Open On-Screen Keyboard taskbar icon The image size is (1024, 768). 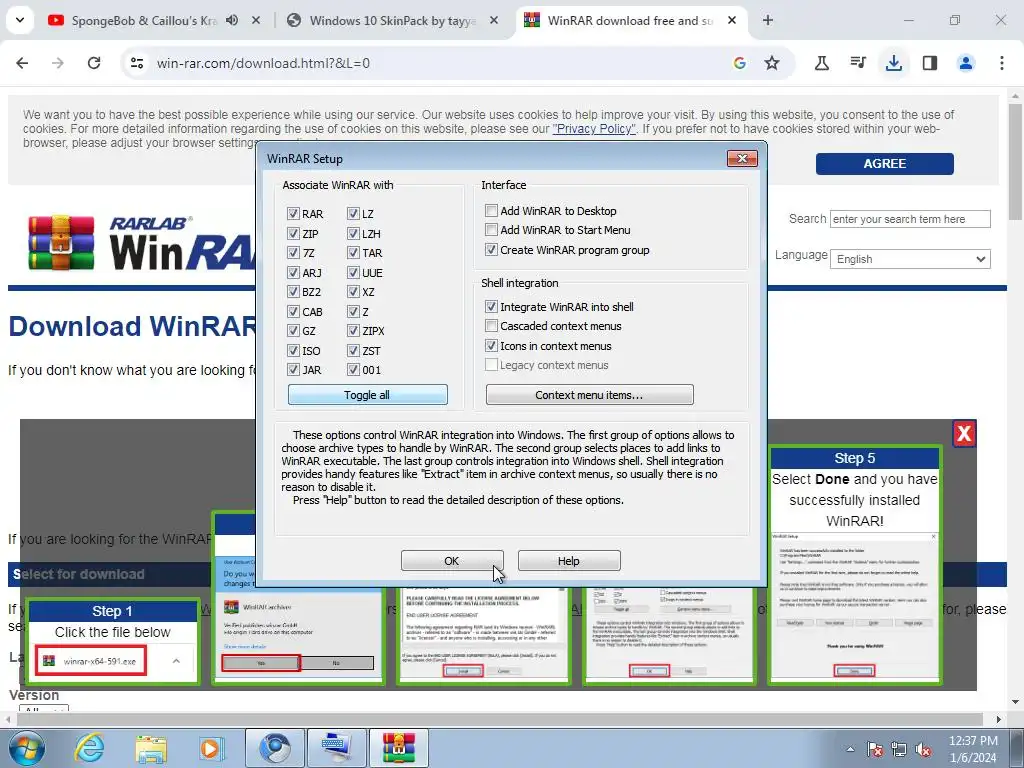pos(337,748)
